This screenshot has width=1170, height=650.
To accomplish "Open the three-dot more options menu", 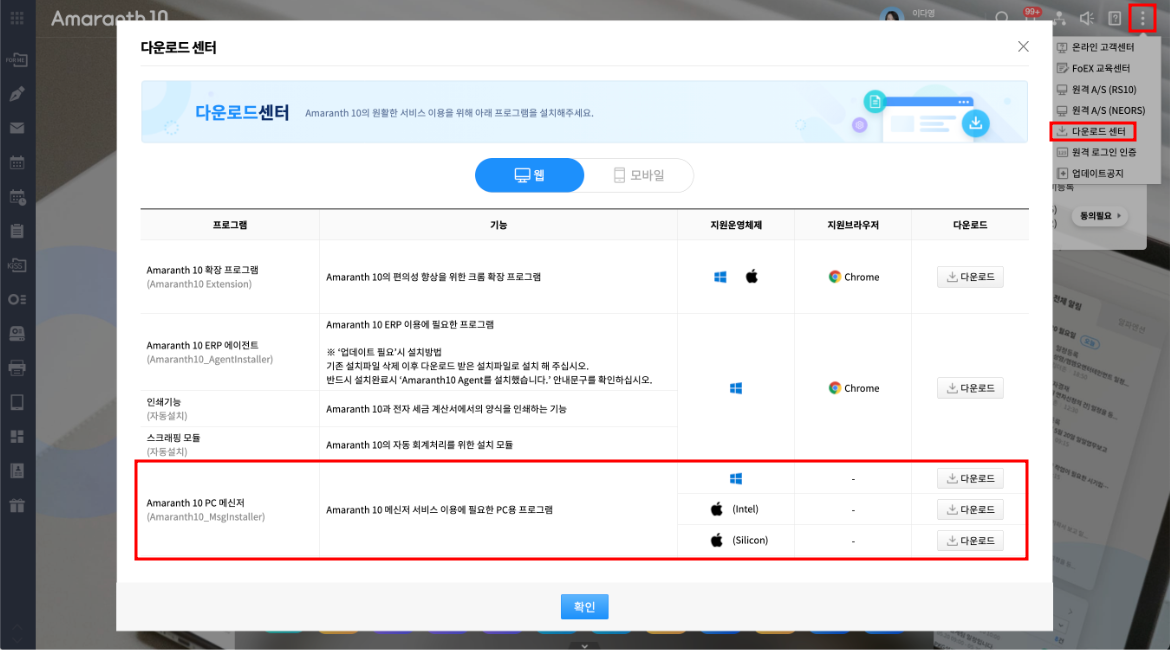I will pos(1142,18).
